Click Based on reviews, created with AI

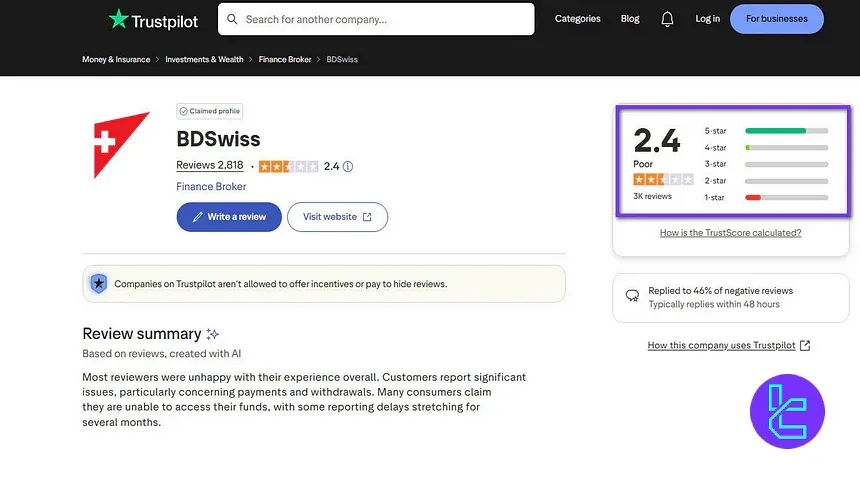(161, 353)
